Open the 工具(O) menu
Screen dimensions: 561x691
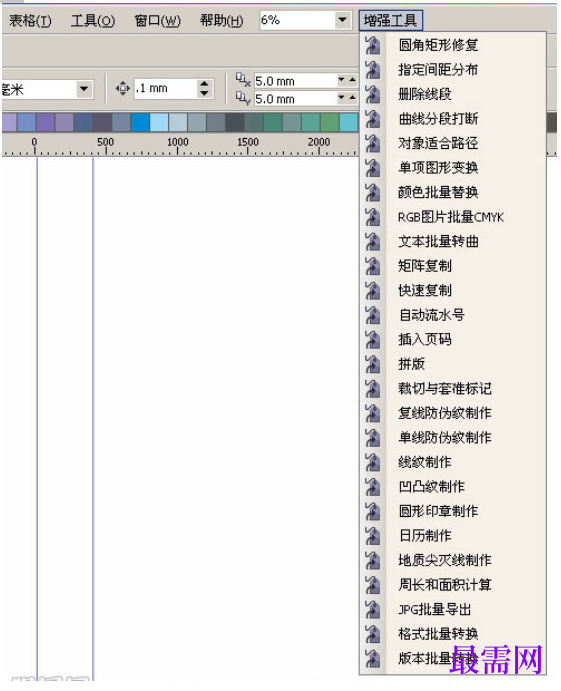coord(93,21)
